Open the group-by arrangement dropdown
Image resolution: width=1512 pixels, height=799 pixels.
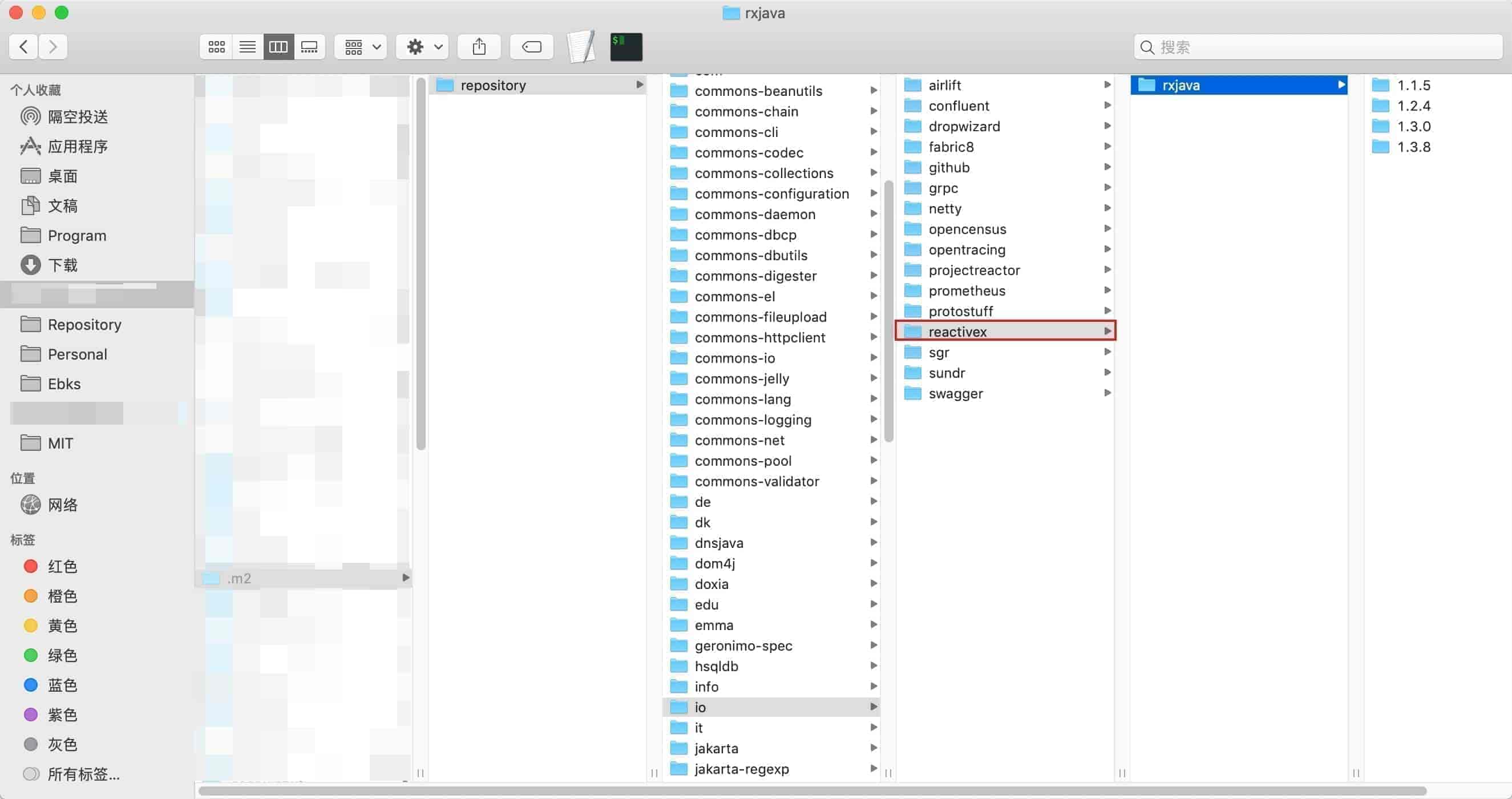[x=362, y=47]
